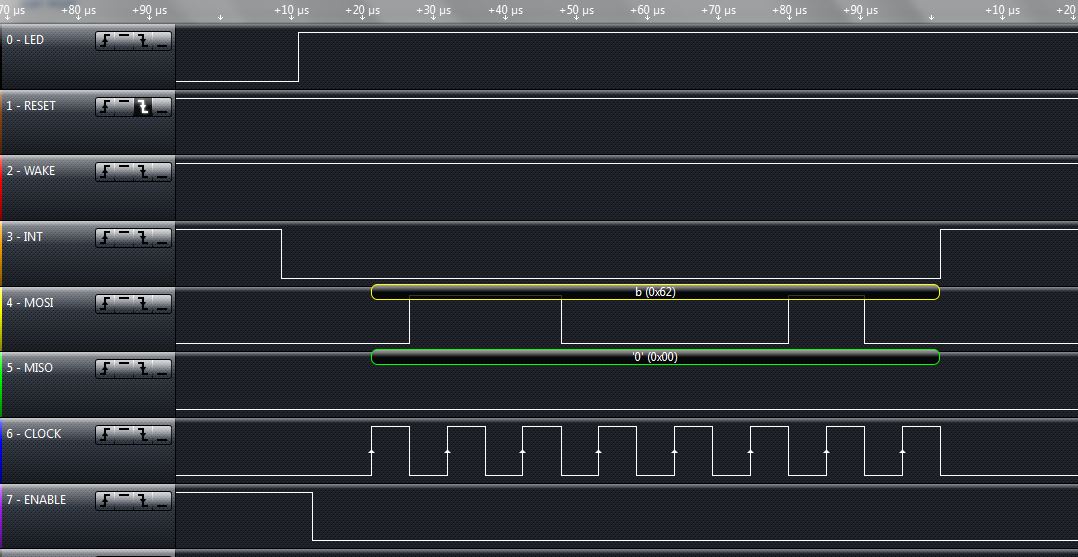
Task: Set low level trigger on MOSI channel
Action: [162, 304]
